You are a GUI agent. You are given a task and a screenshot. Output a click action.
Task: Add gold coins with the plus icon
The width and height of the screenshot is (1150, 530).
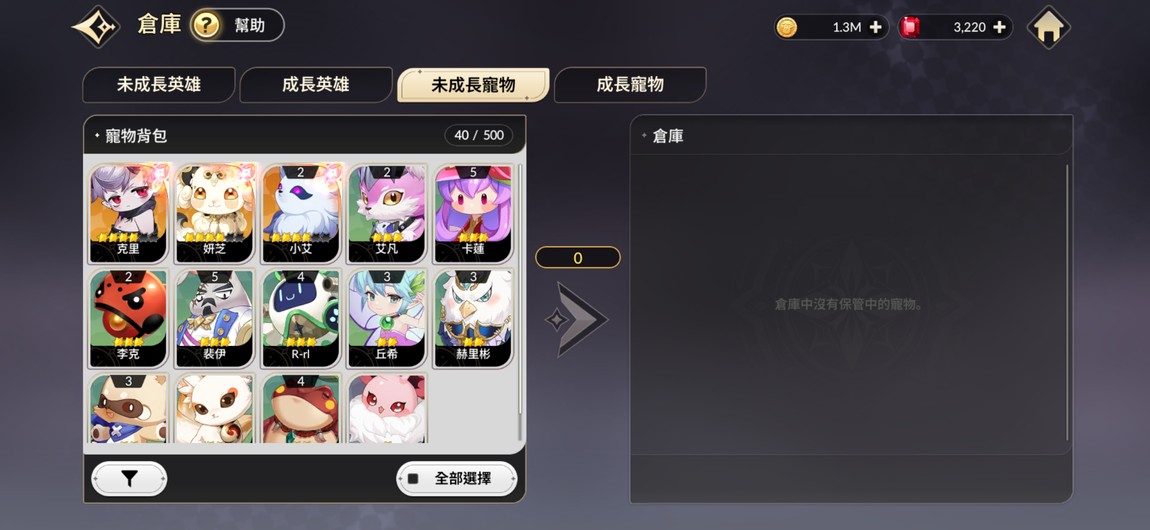coord(875,27)
